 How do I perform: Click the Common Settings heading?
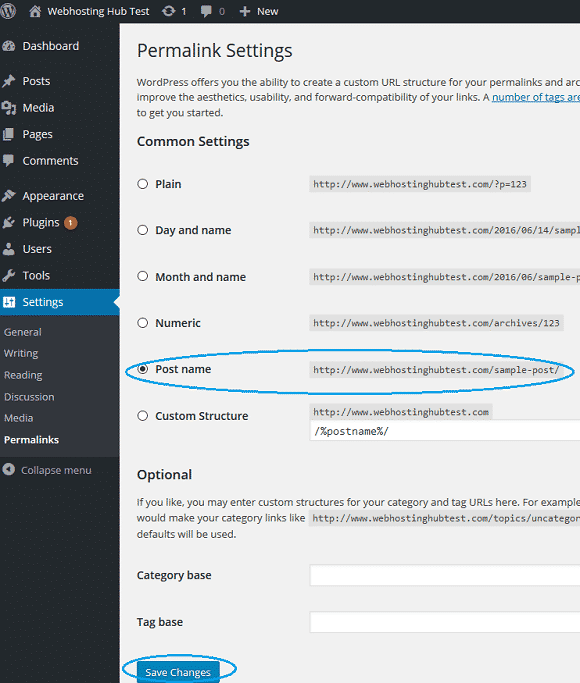point(193,142)
